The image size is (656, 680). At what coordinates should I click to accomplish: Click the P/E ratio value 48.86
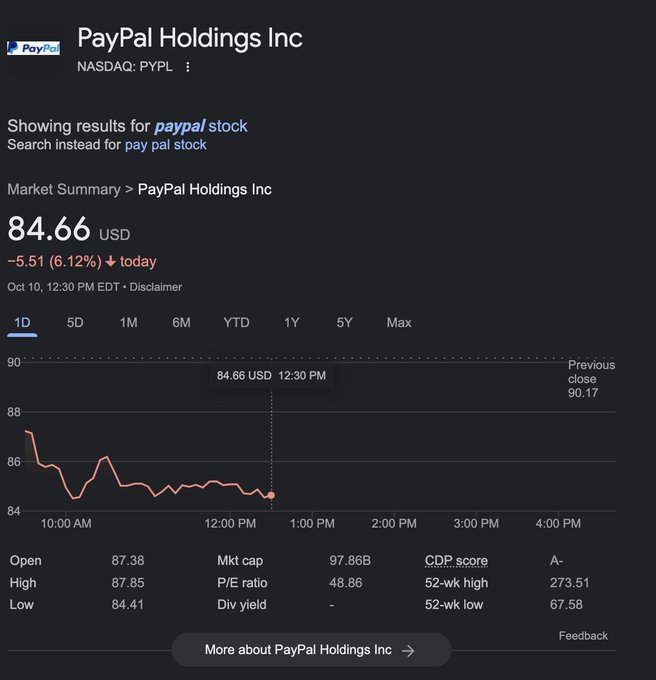(346, 582)
